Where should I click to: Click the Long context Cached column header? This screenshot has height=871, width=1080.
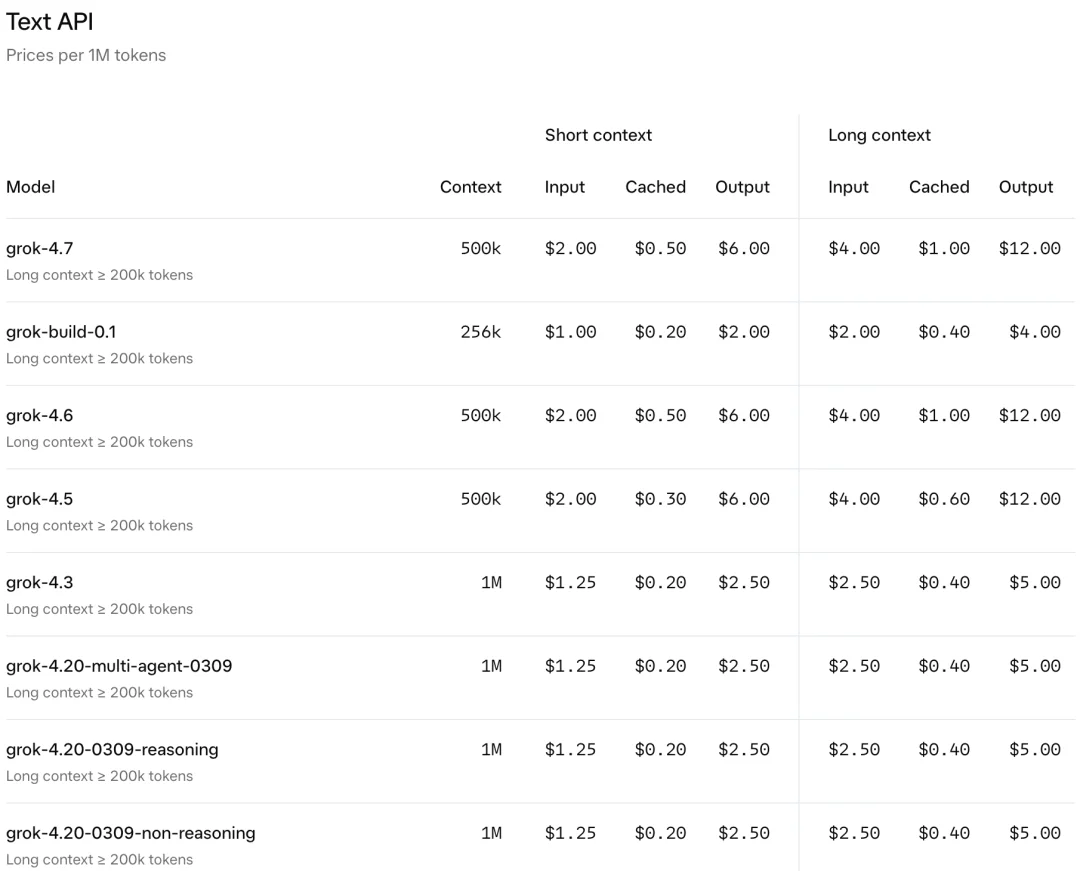[x=939, y=187]
